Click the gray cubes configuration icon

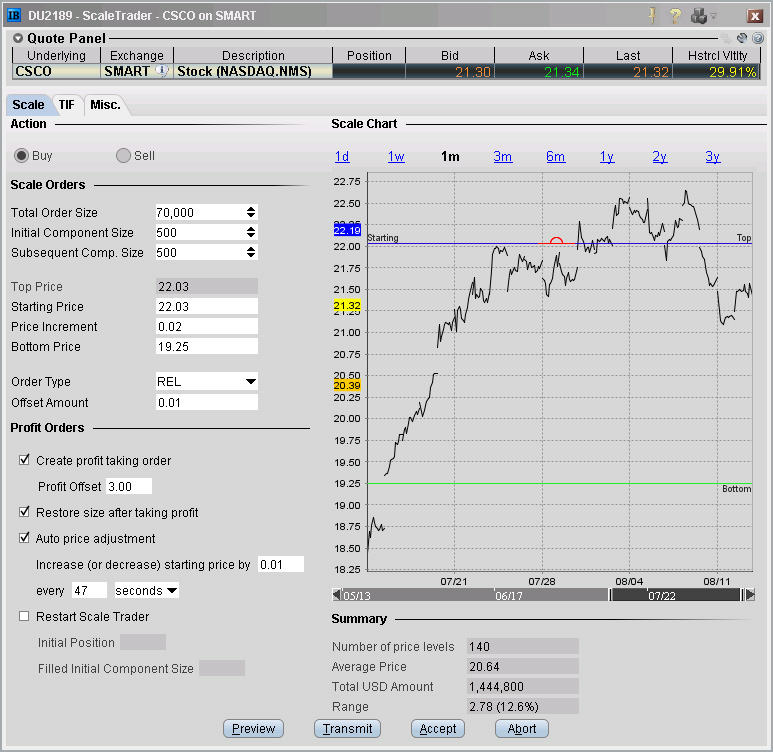coord(699,16)
